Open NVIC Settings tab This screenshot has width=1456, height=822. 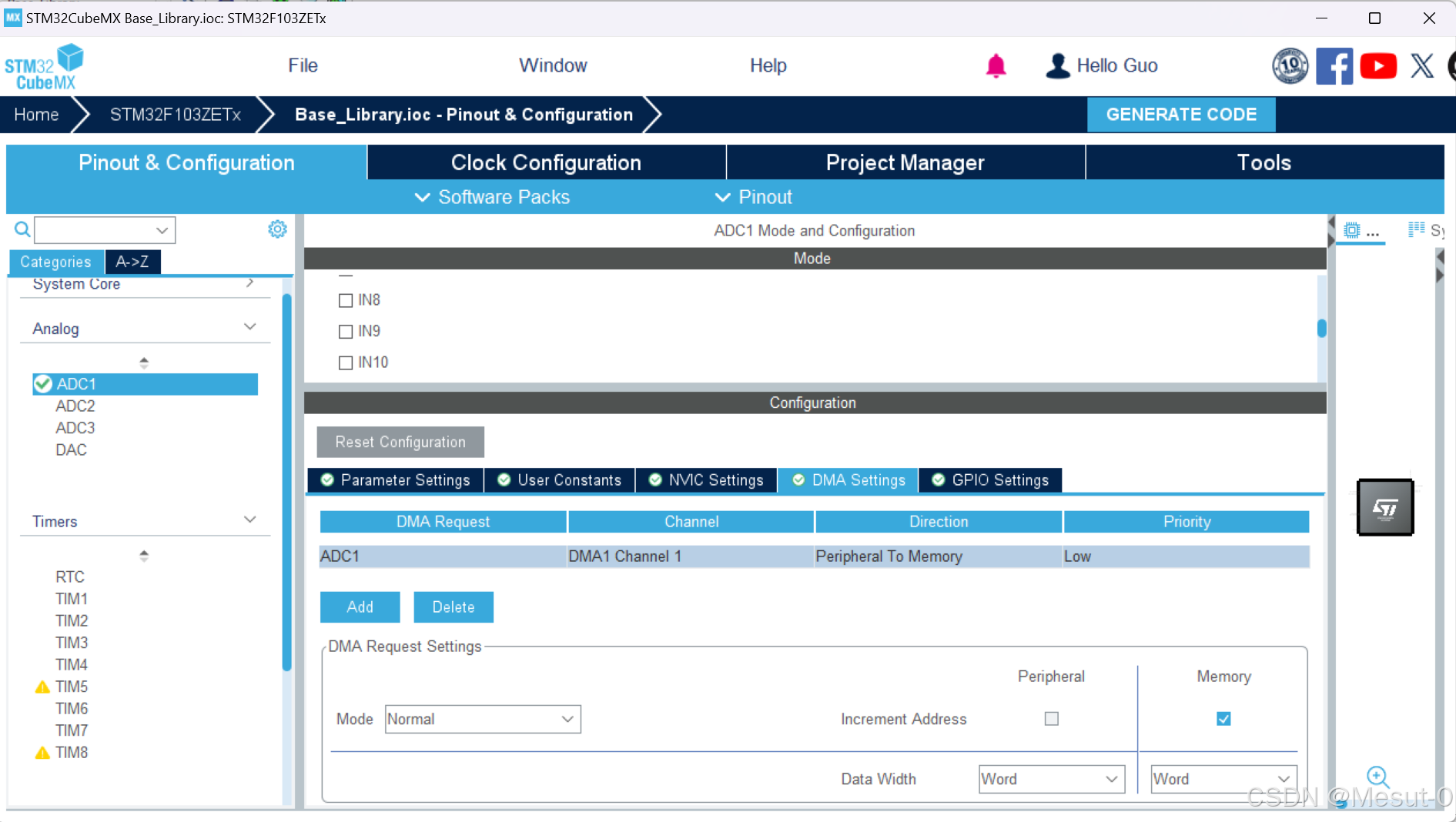click(x=707, y=480)
